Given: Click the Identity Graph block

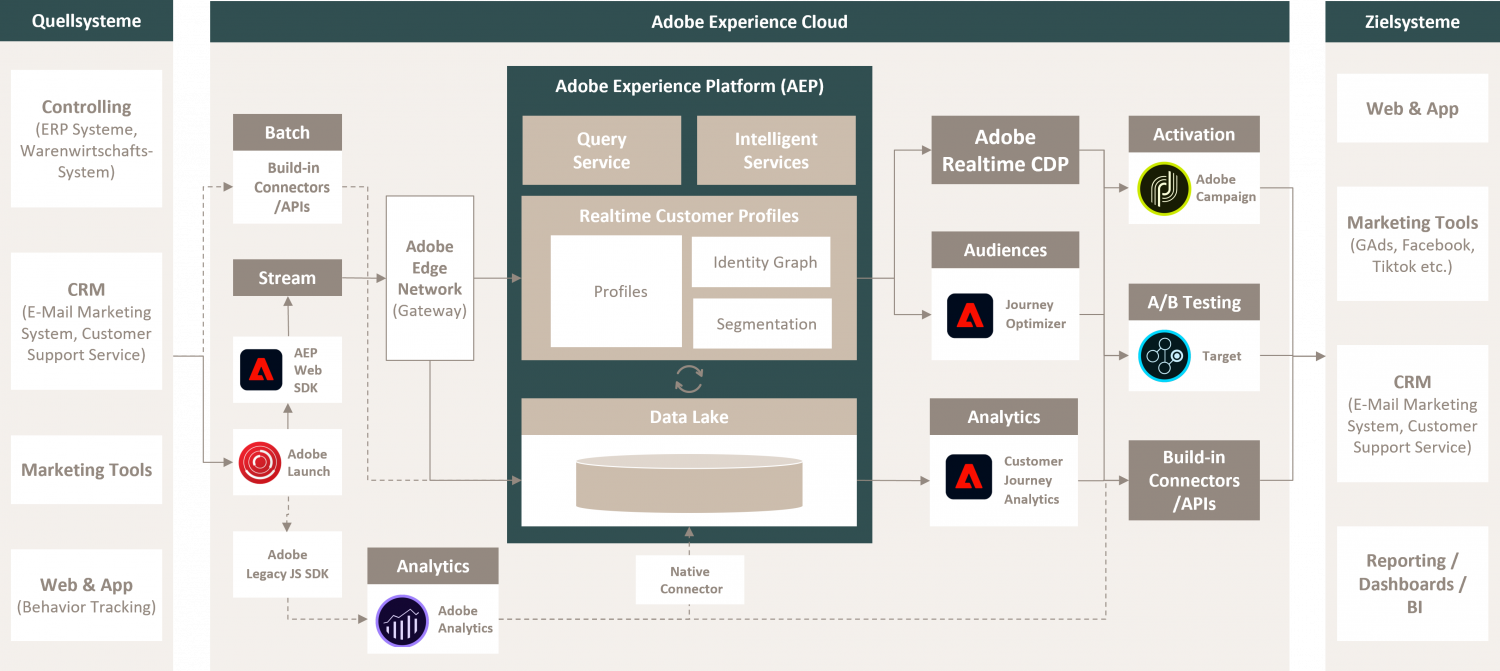Looking at the screenshot, I should click(761, 262).
